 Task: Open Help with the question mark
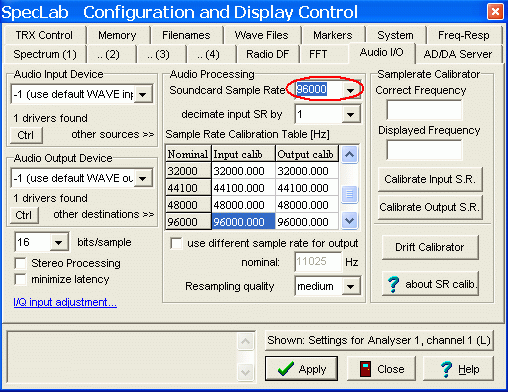point(458,369)
